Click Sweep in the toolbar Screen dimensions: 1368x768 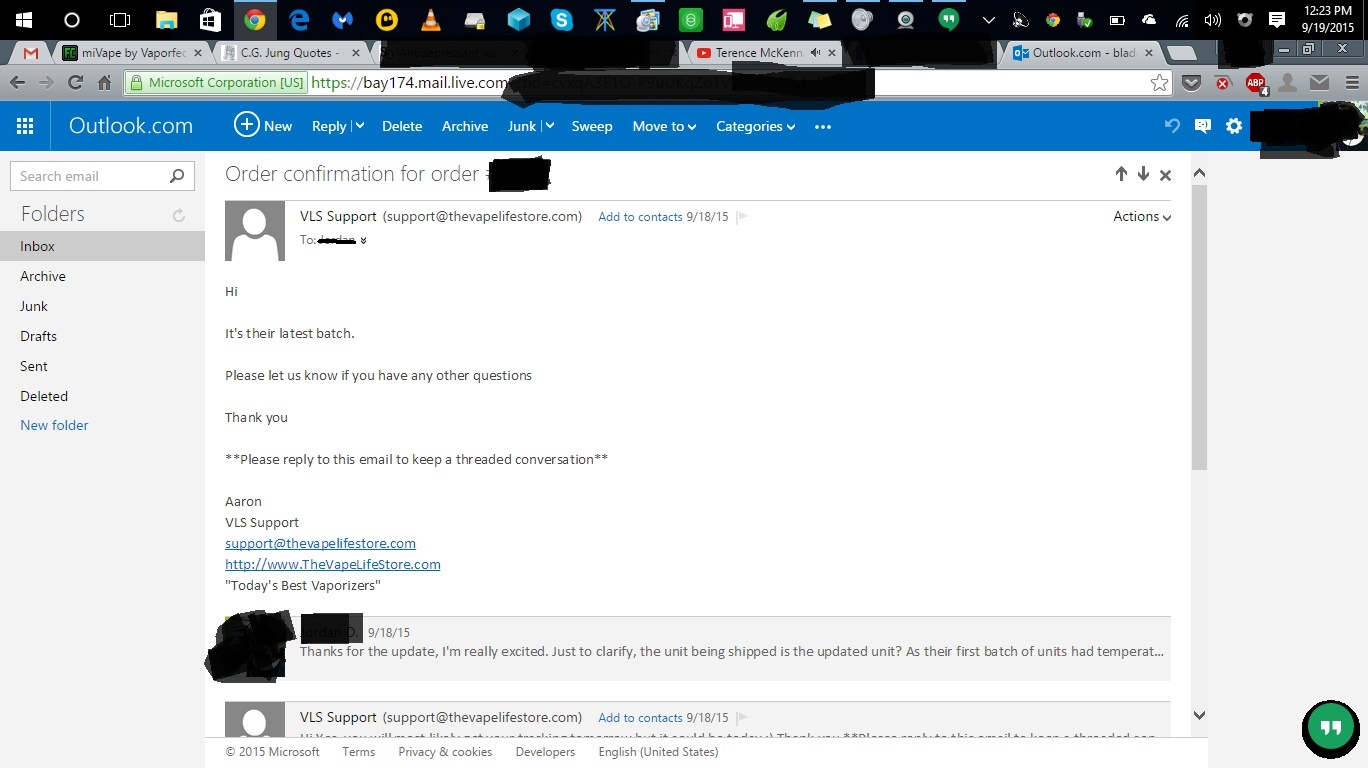(592, 126)
